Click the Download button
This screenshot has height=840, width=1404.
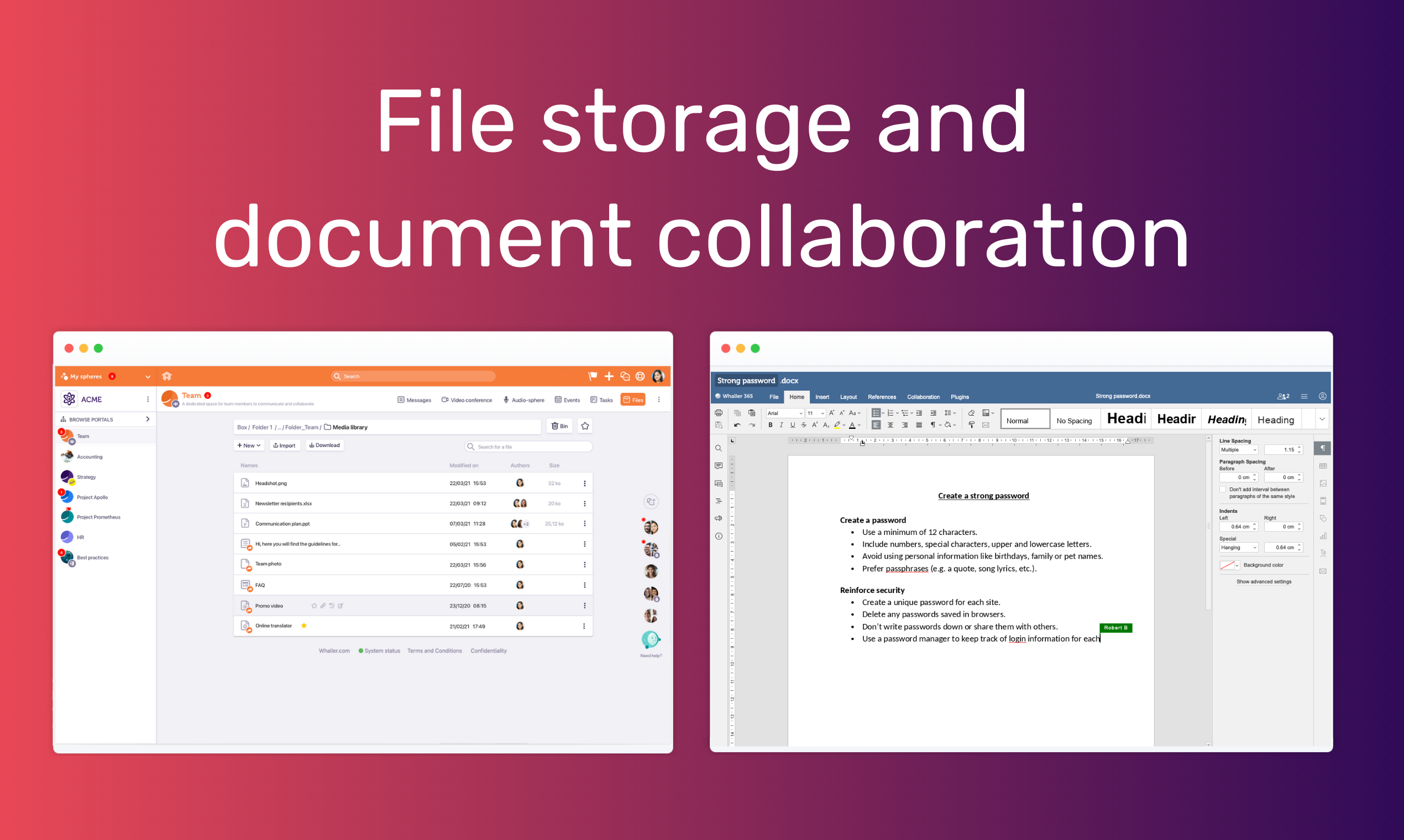(324, 445)
